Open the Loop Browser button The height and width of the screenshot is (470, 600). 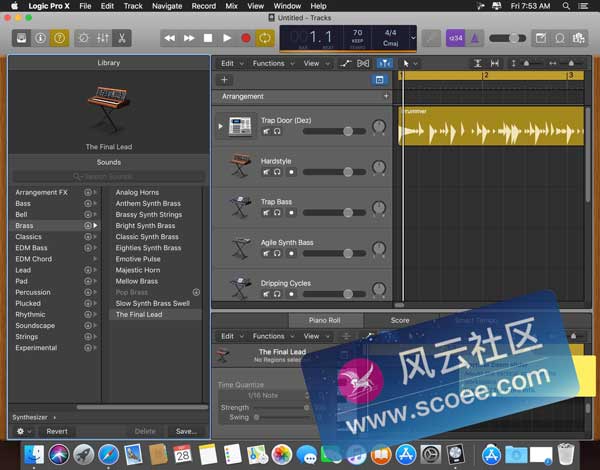[x=560, y=38]
